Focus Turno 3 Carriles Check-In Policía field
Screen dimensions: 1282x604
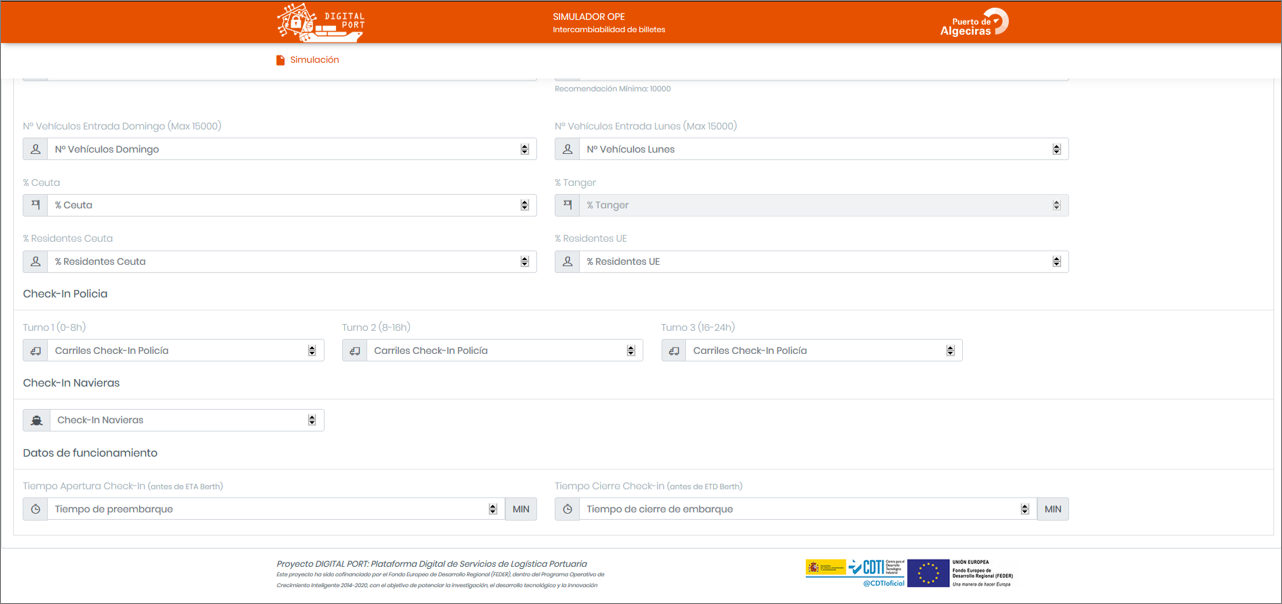pyautogui.click(x=824, y=351)
